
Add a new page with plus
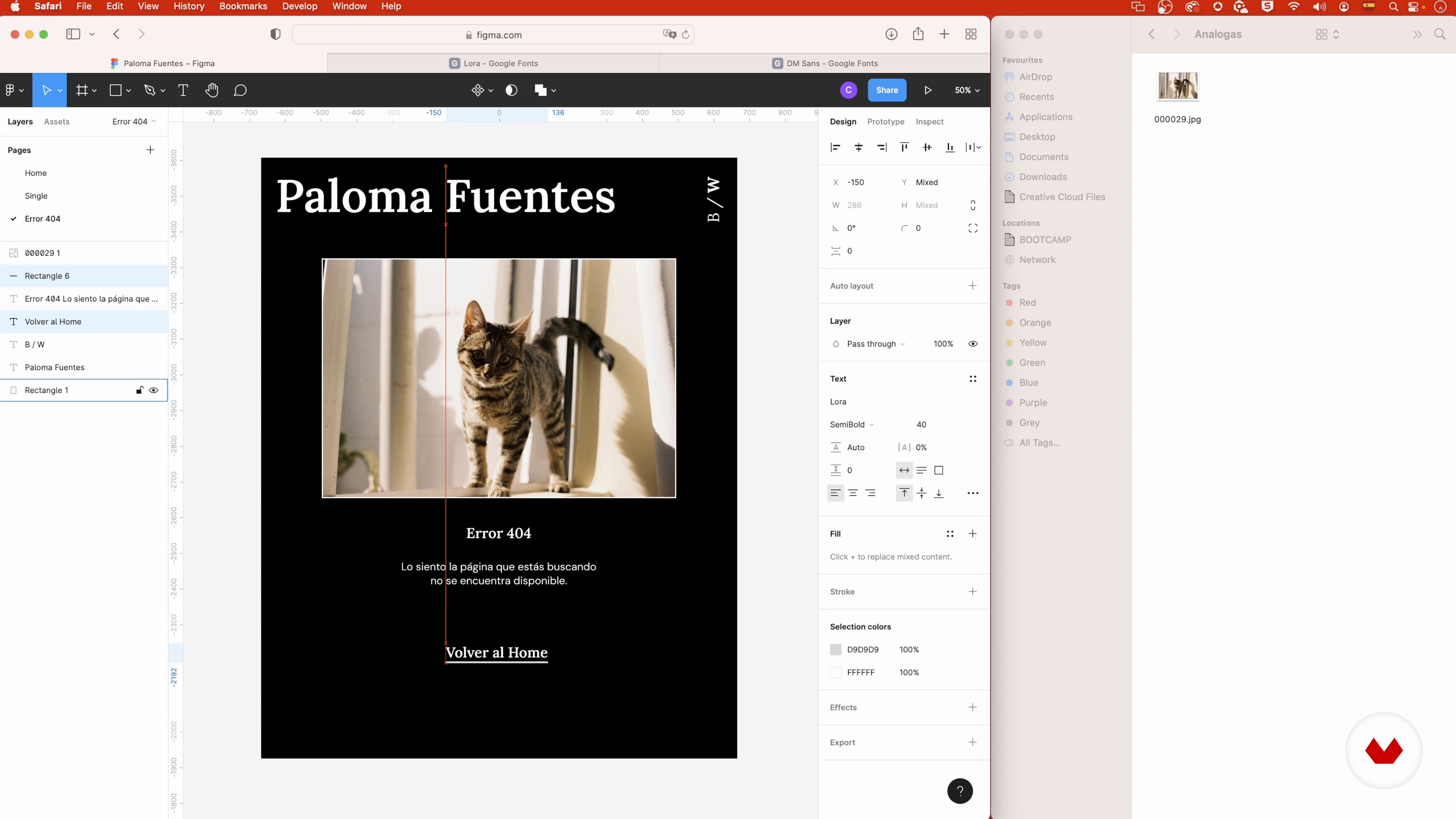(150, 151)
